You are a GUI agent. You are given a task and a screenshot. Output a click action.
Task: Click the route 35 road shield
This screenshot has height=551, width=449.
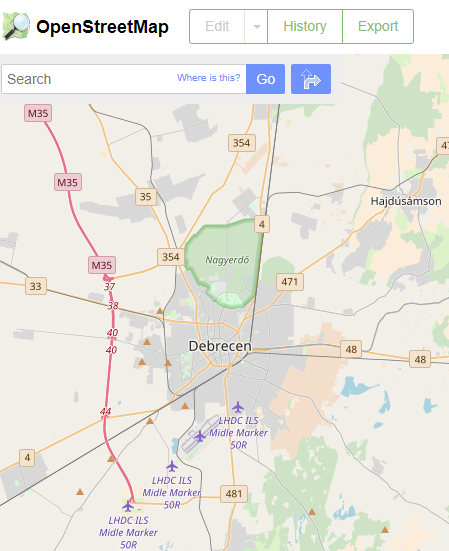[146, 197]
